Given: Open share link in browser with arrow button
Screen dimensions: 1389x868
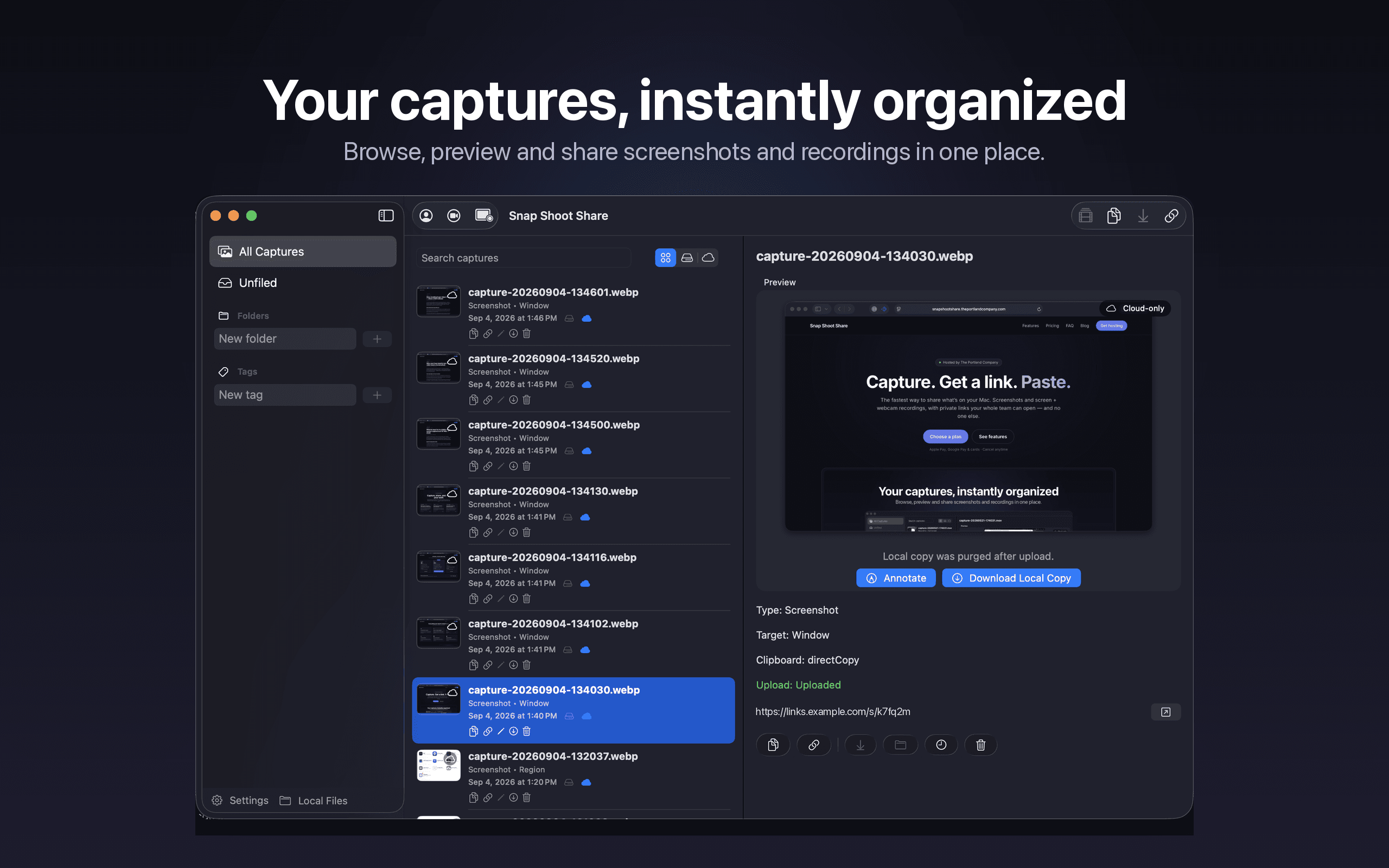Looking at the screenshot, I should point(1165,712).
